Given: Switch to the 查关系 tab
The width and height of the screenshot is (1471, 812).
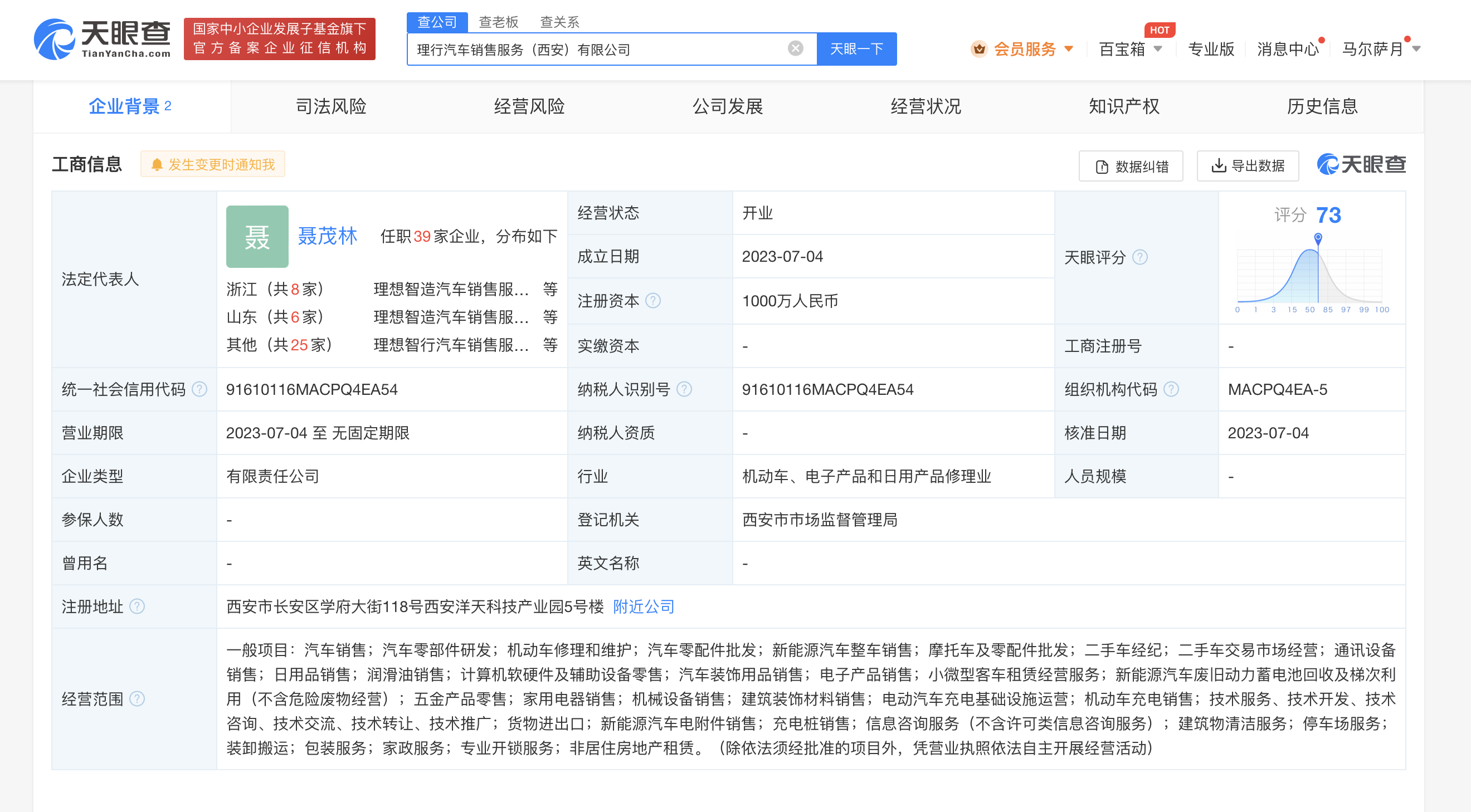Looking at the screenshot, I should pyautogui.click(x=559, y=22).
